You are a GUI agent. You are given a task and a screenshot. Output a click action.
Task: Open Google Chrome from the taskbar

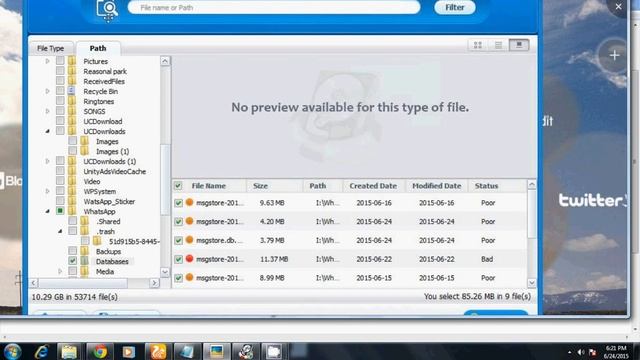(99, 351)
